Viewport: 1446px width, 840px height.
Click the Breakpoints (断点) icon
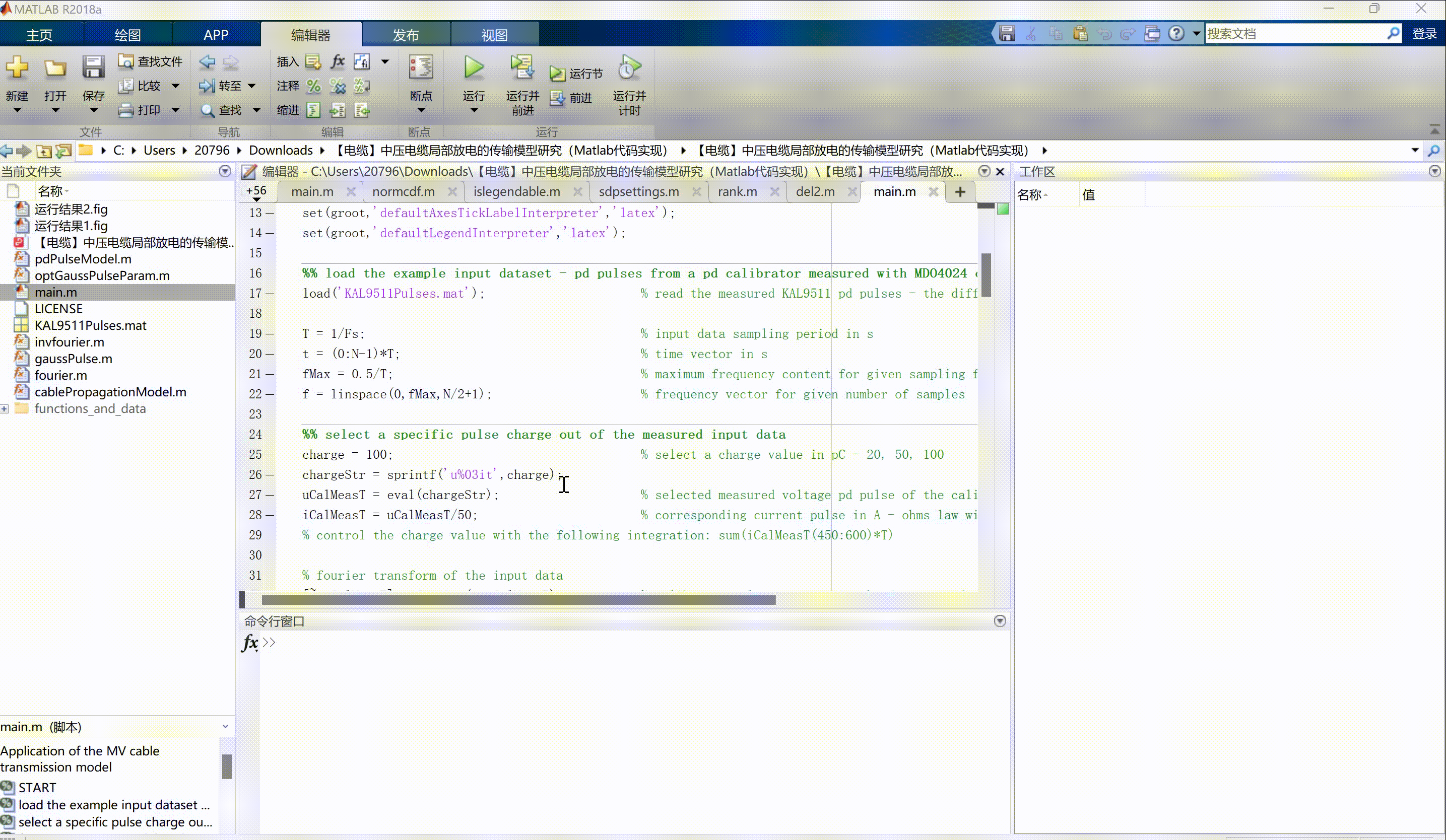(421, 67)
